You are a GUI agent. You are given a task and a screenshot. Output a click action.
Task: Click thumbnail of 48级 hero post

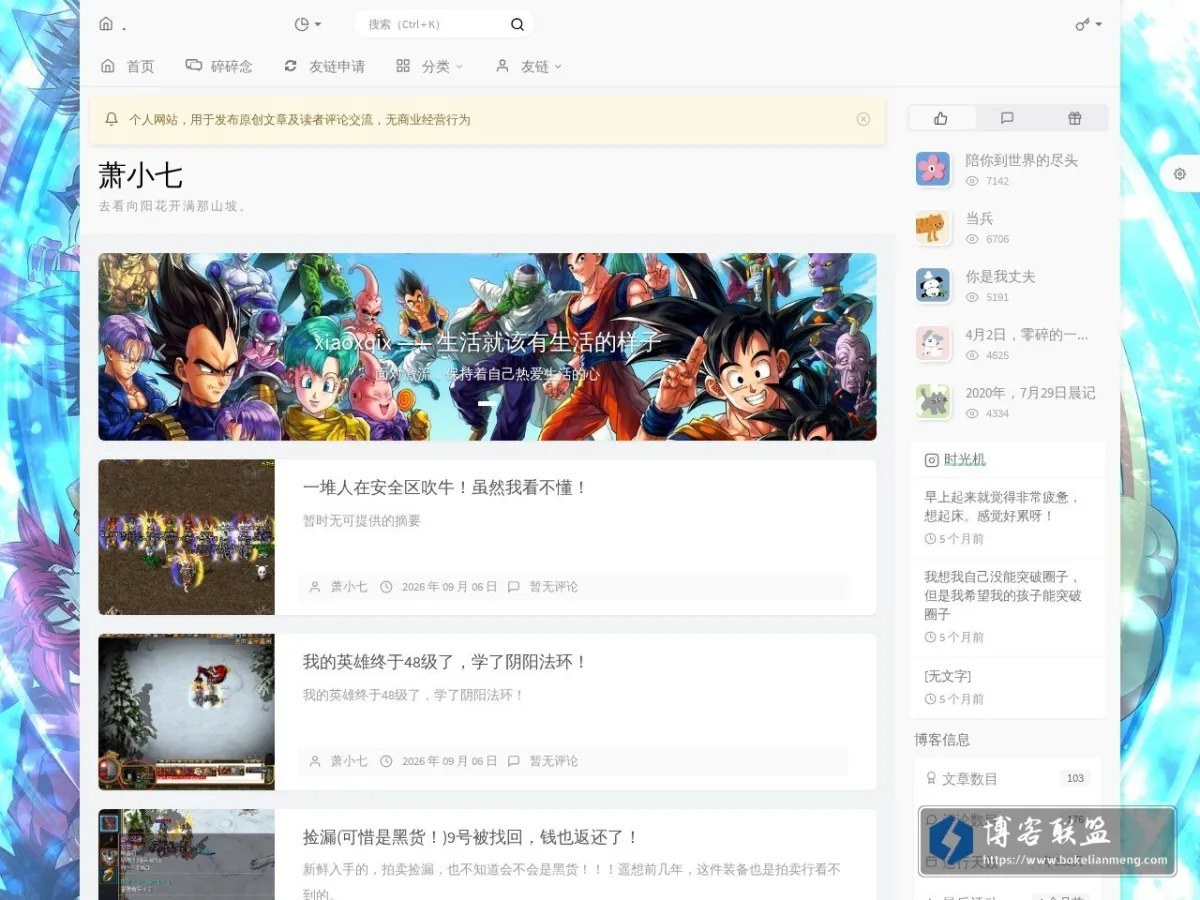[186, 712]
